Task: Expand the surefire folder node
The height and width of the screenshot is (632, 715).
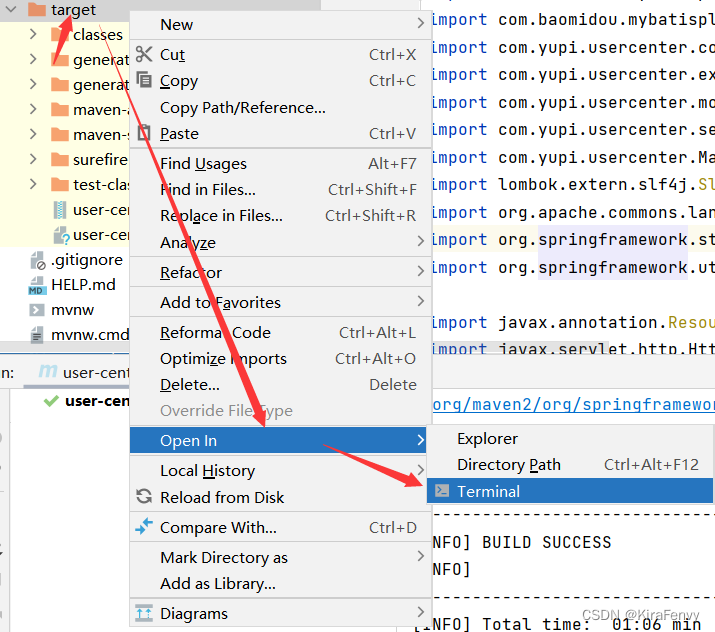Action: point(34,160)
